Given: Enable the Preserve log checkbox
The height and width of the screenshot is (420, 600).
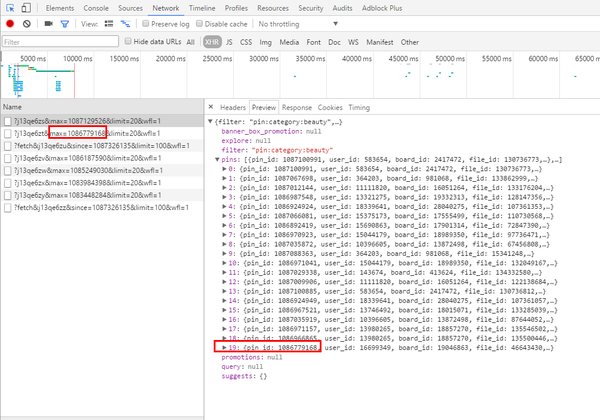Looking at the screenshot, I should pos(145,24).
